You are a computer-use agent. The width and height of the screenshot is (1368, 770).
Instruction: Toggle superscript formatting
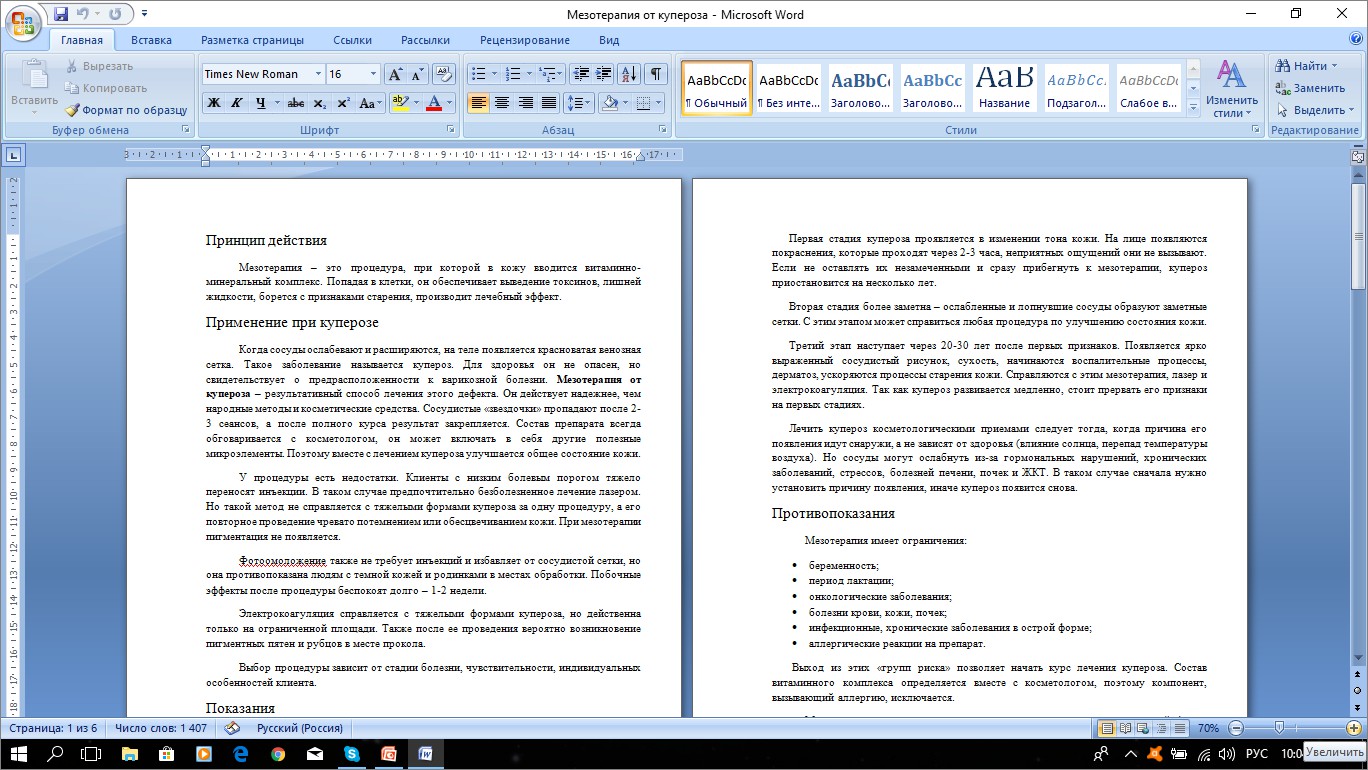[343, 103]
